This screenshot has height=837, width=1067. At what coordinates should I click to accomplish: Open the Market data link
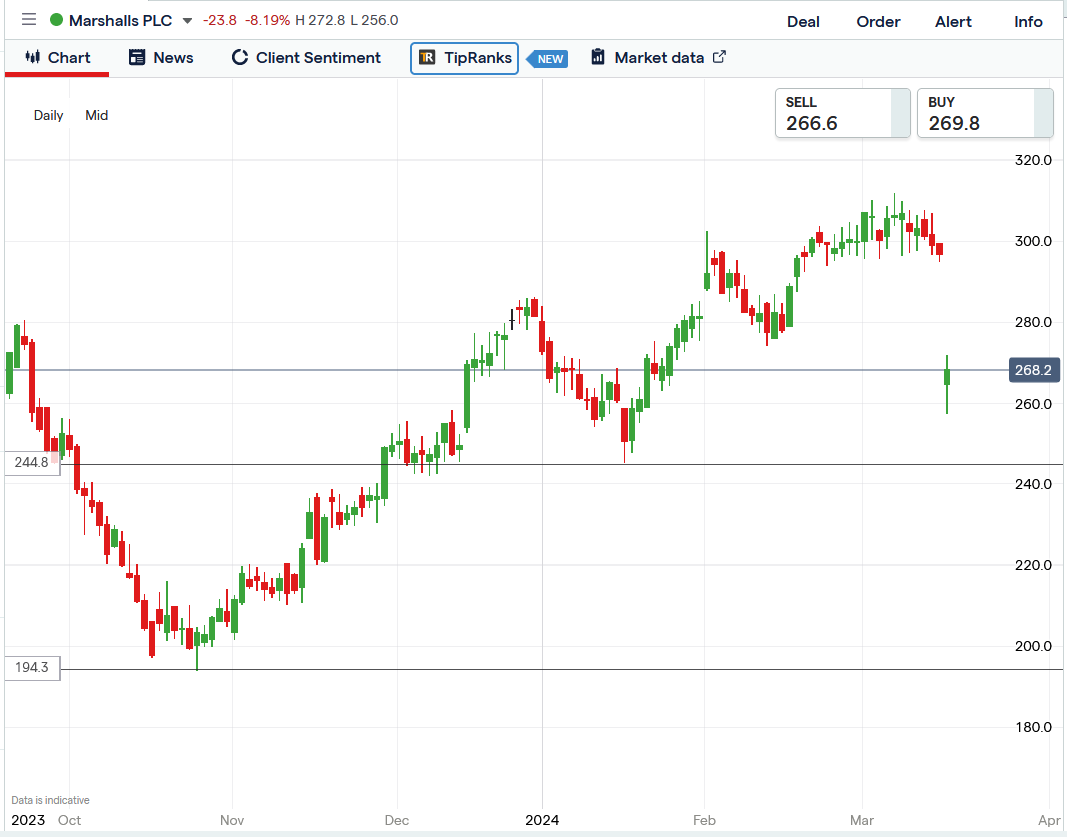[658, 58]
